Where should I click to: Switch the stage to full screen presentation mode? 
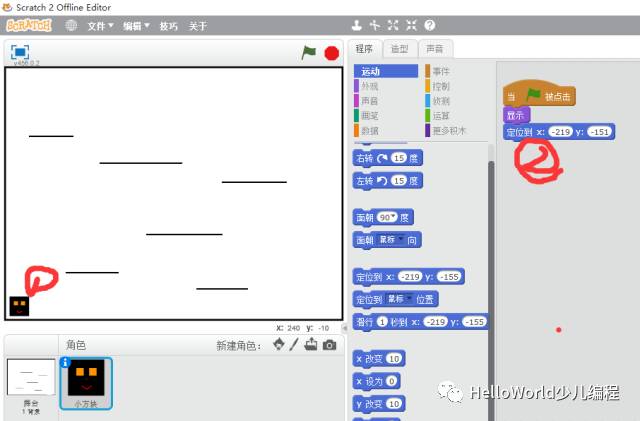20,52
